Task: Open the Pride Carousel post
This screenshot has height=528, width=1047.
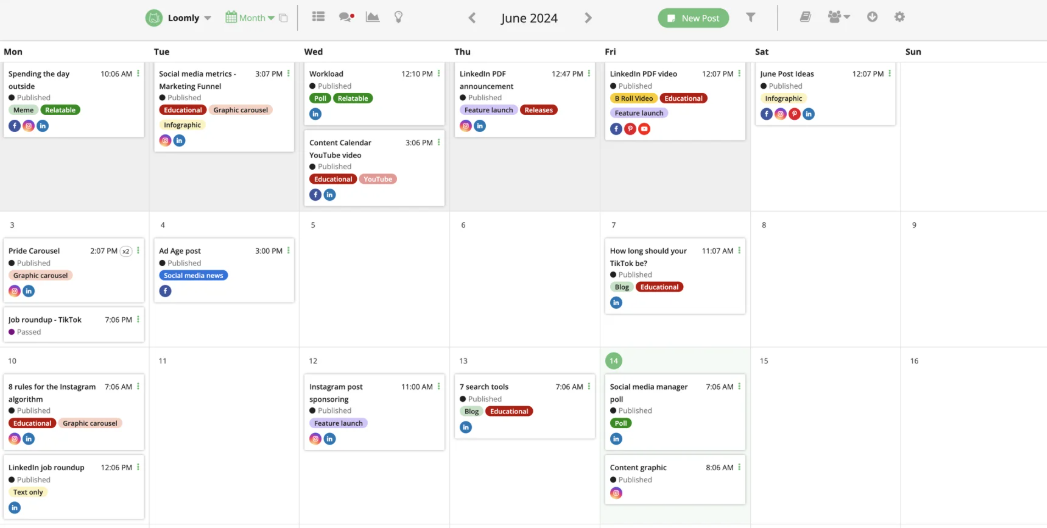Action: pos(73,270)
